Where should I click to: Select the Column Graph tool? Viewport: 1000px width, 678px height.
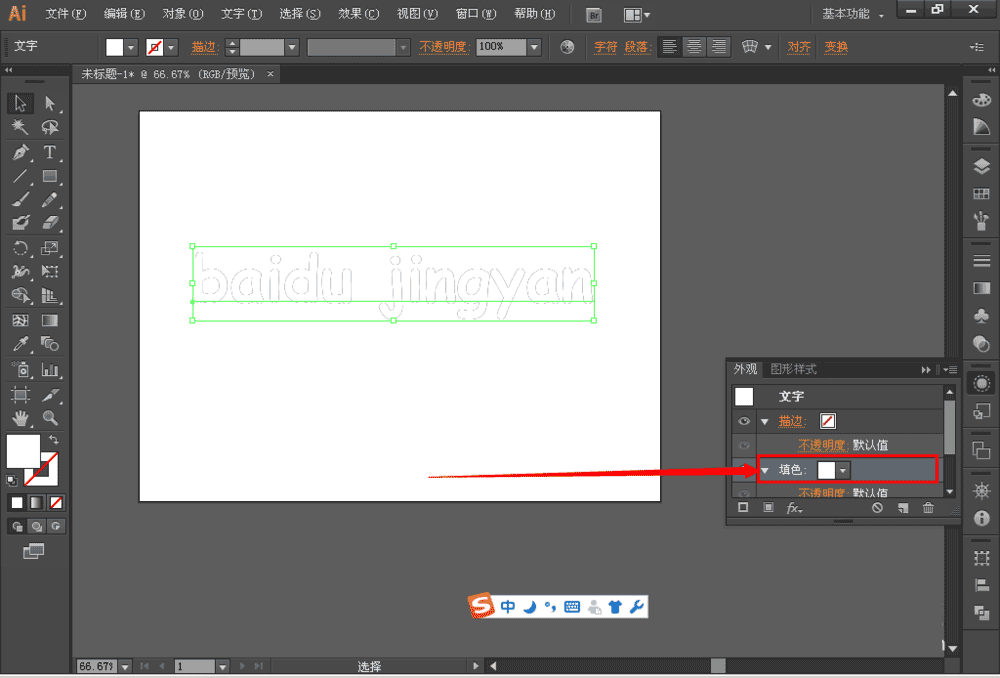49,369
